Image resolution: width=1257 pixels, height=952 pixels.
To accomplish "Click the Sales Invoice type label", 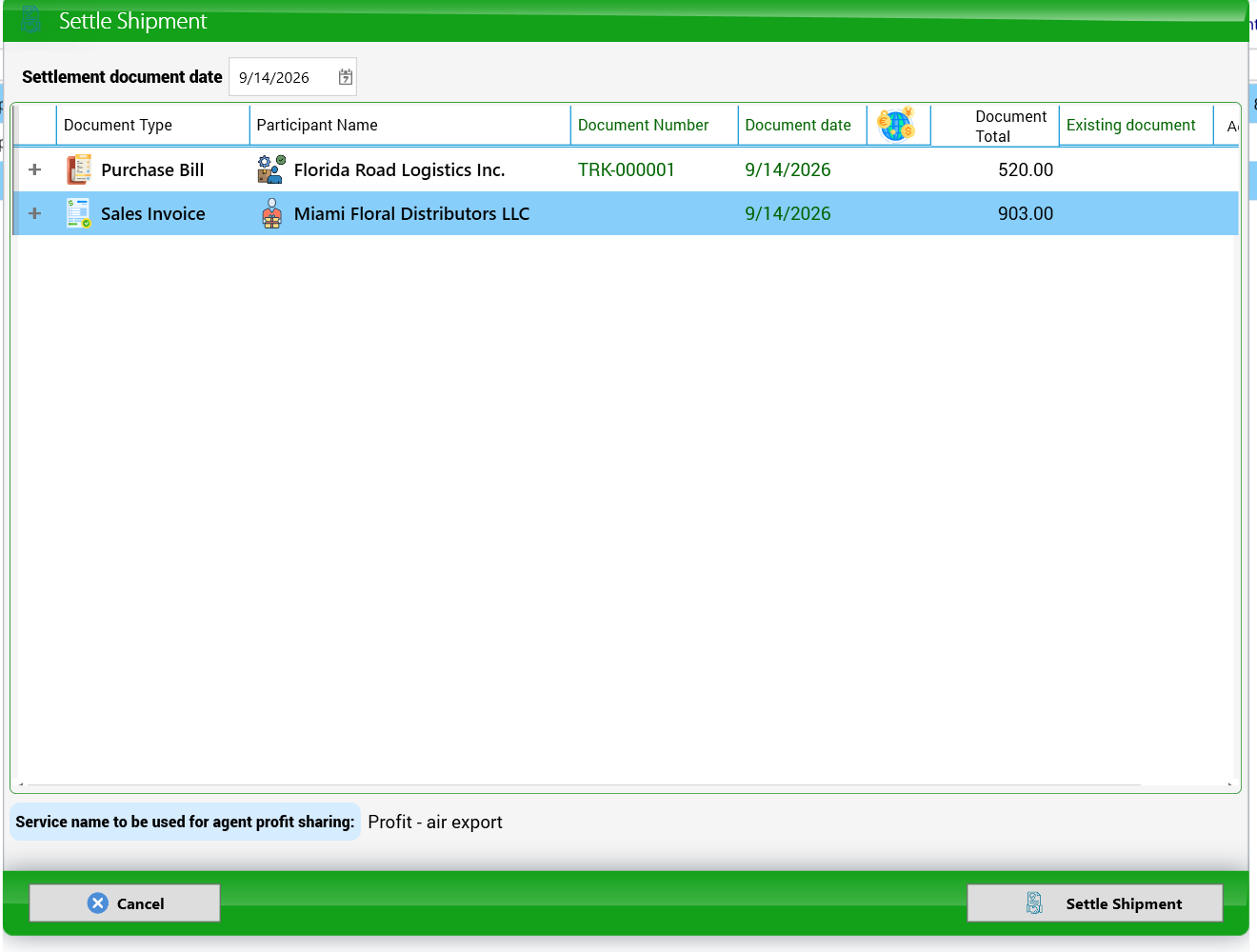I will point(152,213).
